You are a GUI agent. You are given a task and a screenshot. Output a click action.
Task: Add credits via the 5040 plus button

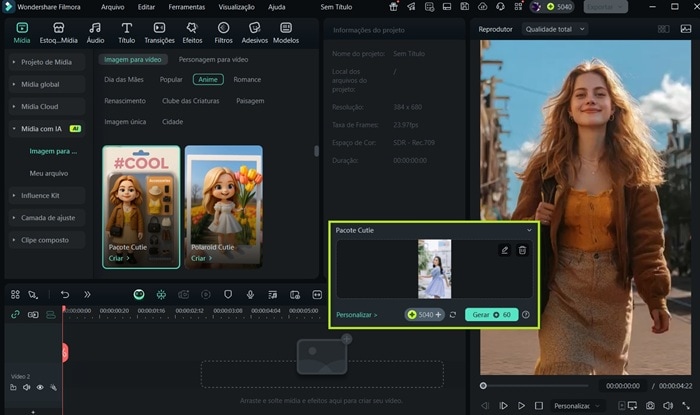pos(438,315)
